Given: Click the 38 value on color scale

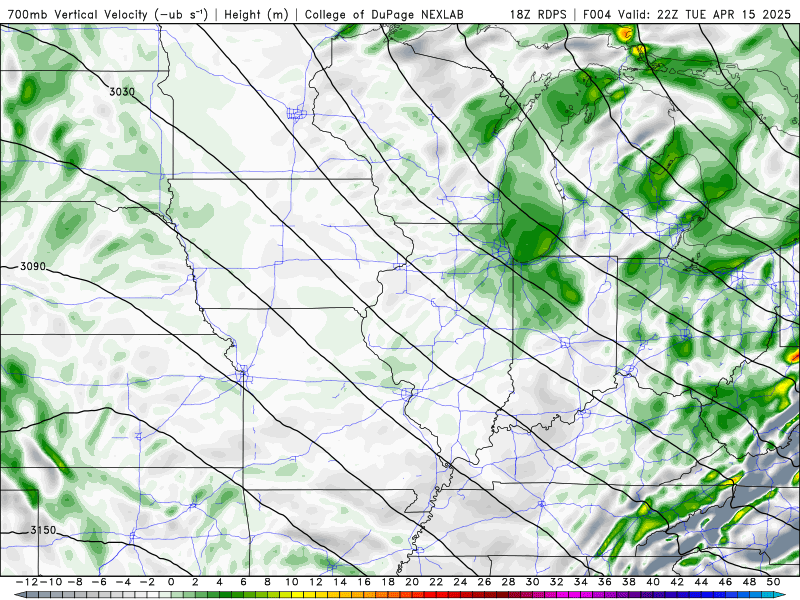Looking at the screenshot, I should (x=629, y=582).
